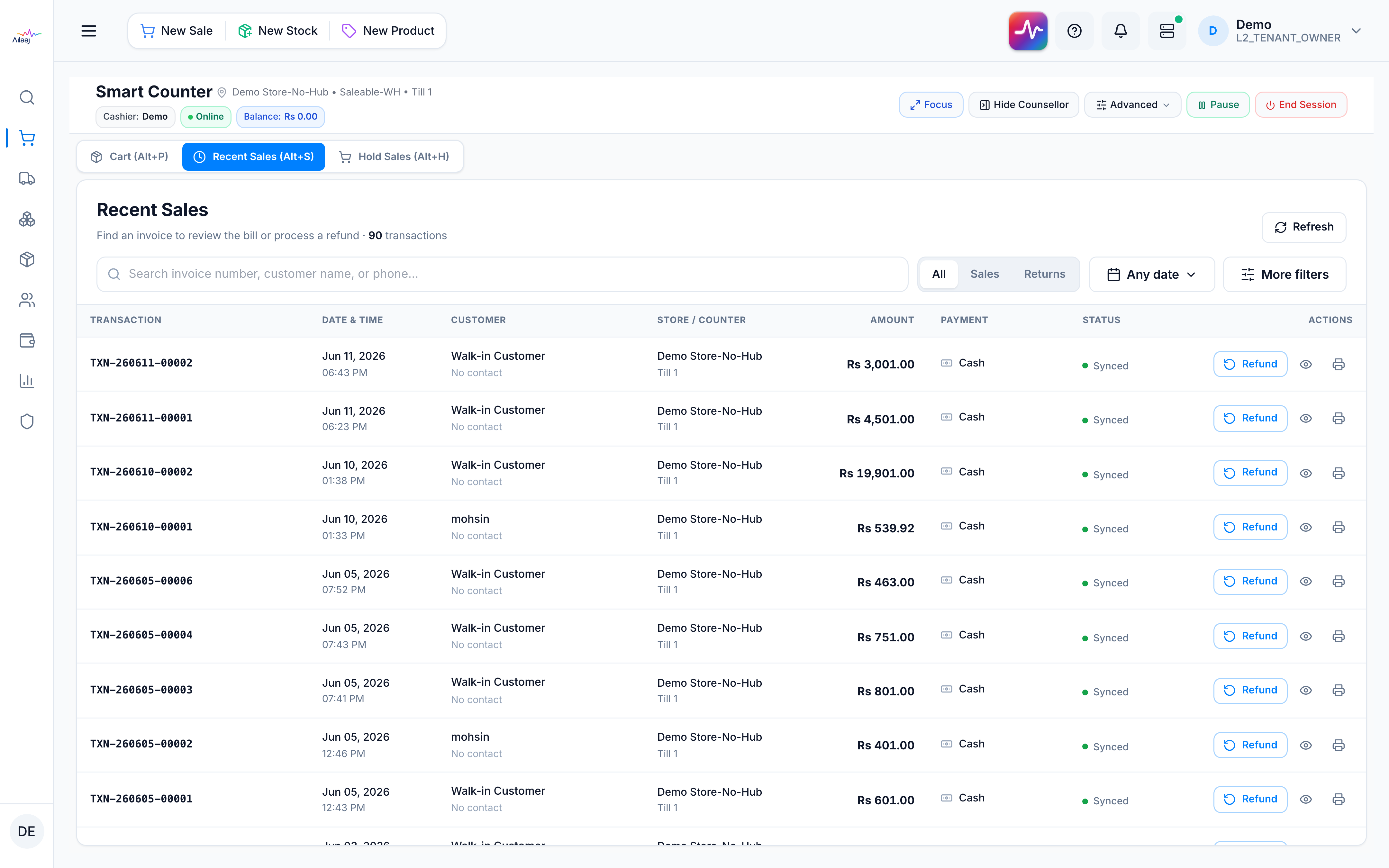Image resolution: width=1389 pixels, height=868 pixels.
Task: Open the help question mark icon
Action: (x=1075, y=31)
